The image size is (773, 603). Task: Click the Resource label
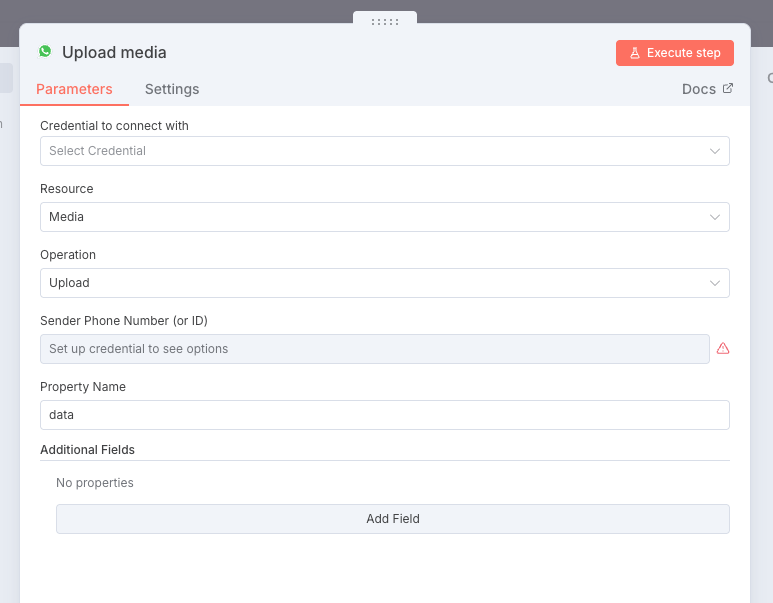(67, 189)
